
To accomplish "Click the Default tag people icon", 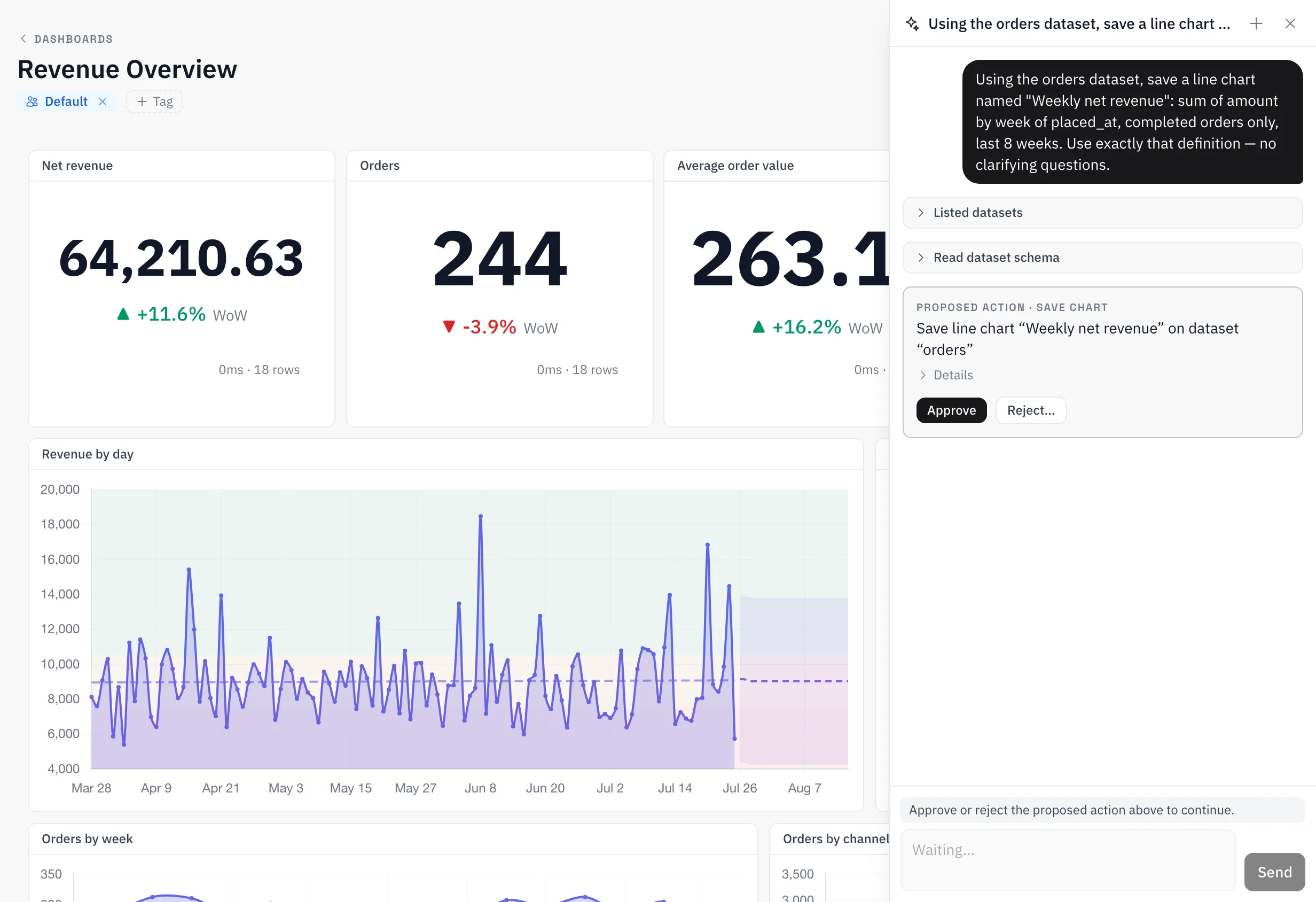I will (32, 102).
